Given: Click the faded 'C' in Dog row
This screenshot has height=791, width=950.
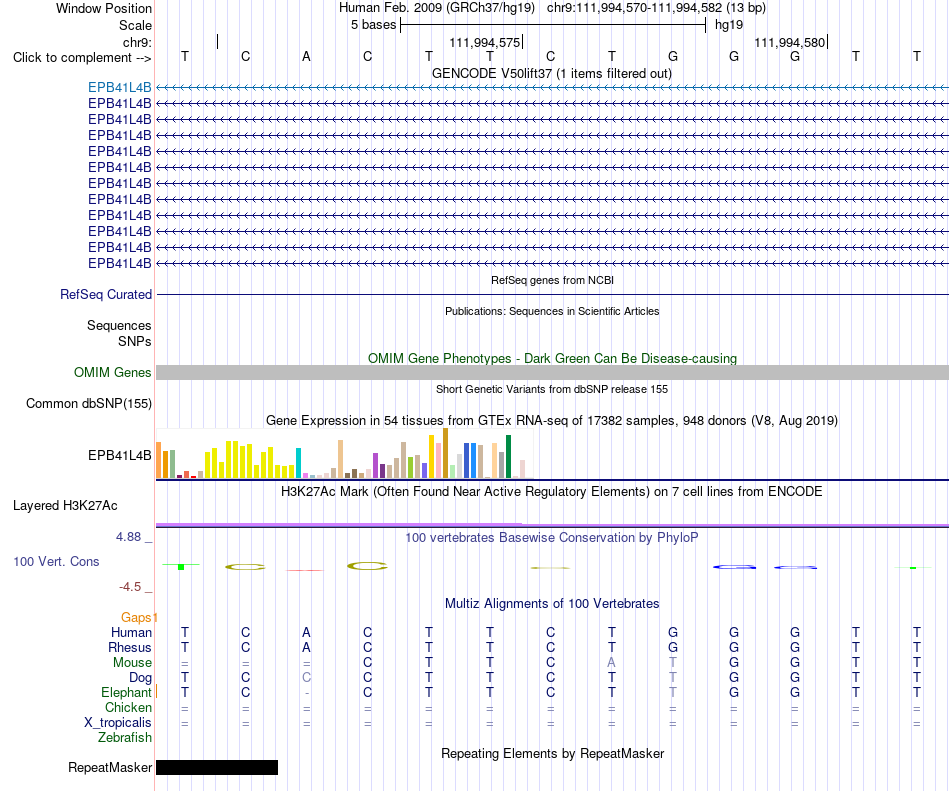Looking at the screenshot, I should [307, 677].
